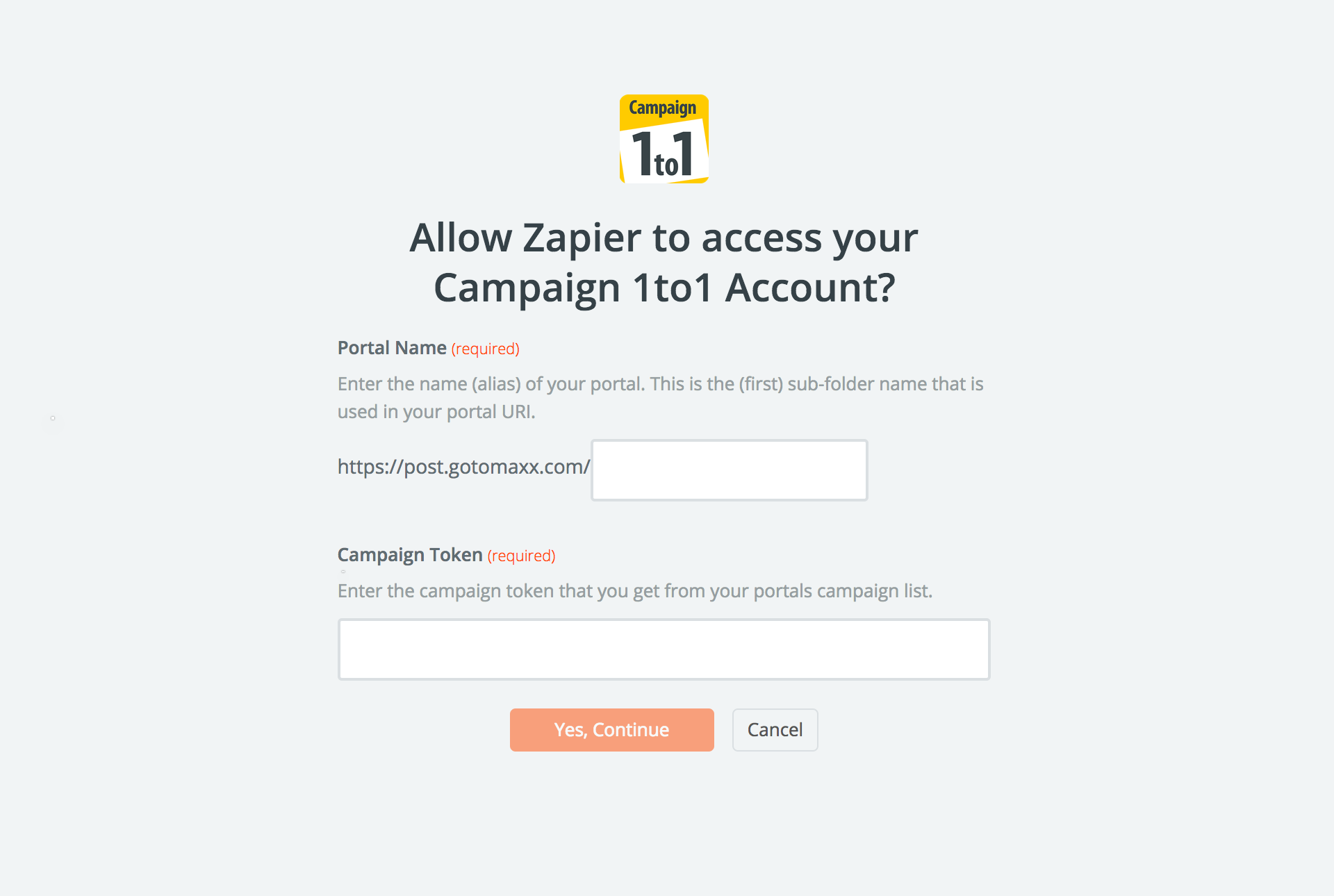Click the Allow Zapier to access headline

(662, 263)
